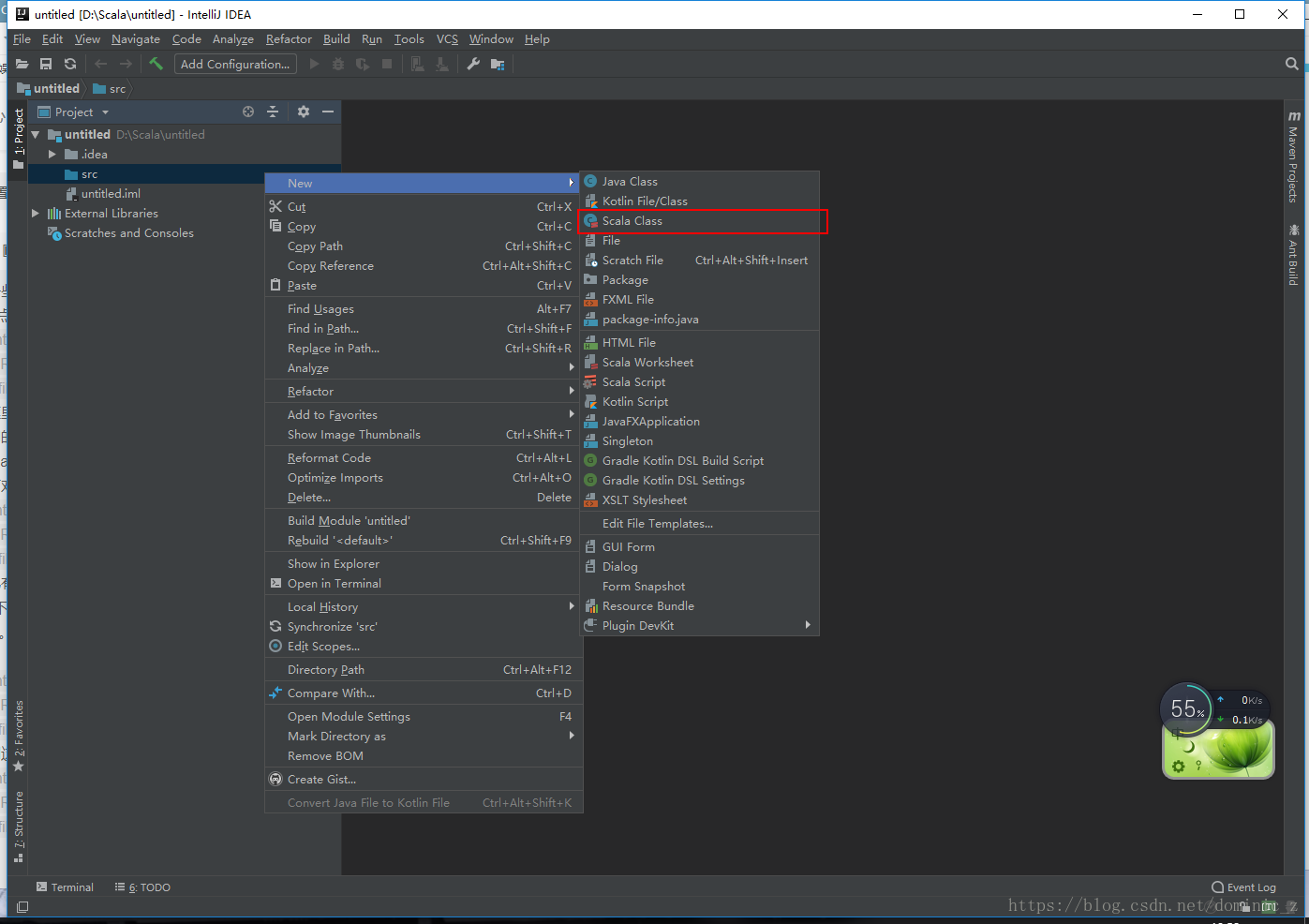The width and height of the screenshot is (1309, 924).
Task: Click the Search Everywhere magnifier icon
Action: 1292,64
